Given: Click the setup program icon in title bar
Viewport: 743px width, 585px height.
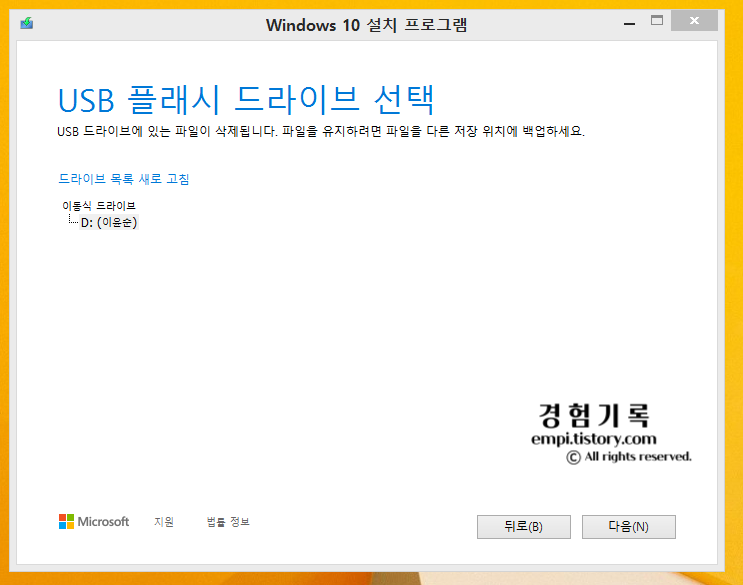Looking at the screenshot, I should point(27,23).
